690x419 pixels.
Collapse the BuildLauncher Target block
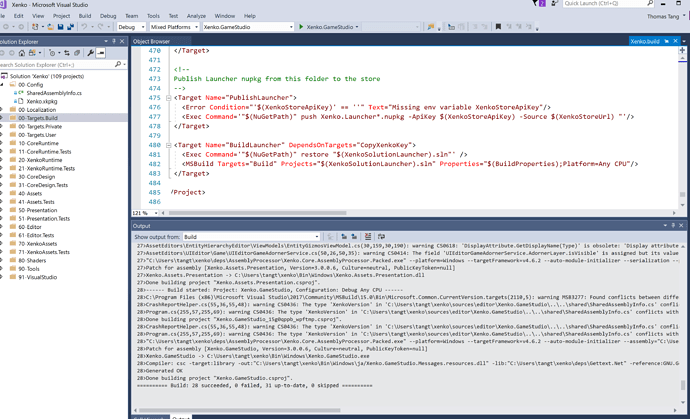pos(169,145)
